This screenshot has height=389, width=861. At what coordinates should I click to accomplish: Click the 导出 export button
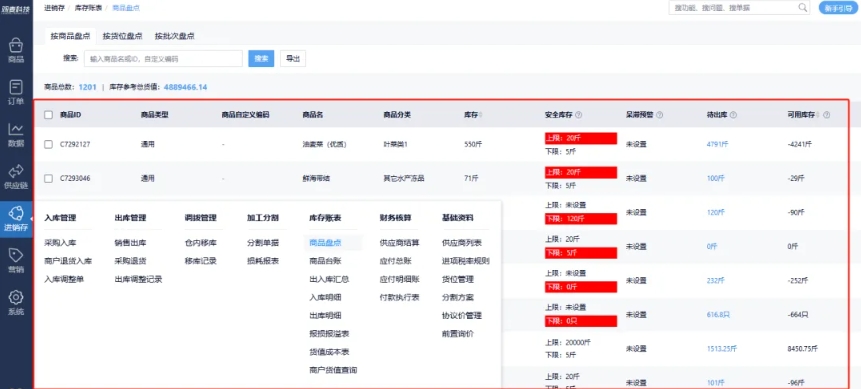click(293, 59)
